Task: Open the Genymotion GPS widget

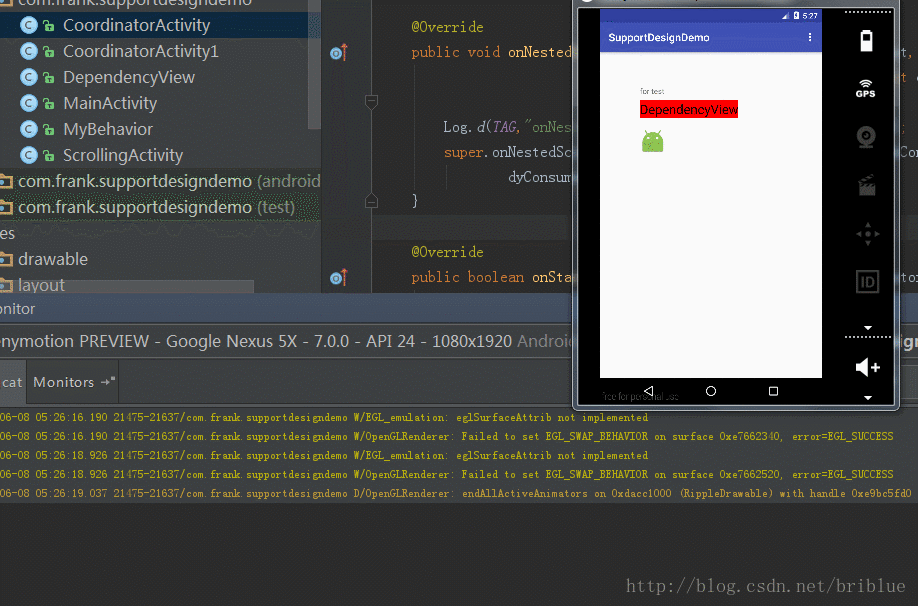Action: (865, 88)
